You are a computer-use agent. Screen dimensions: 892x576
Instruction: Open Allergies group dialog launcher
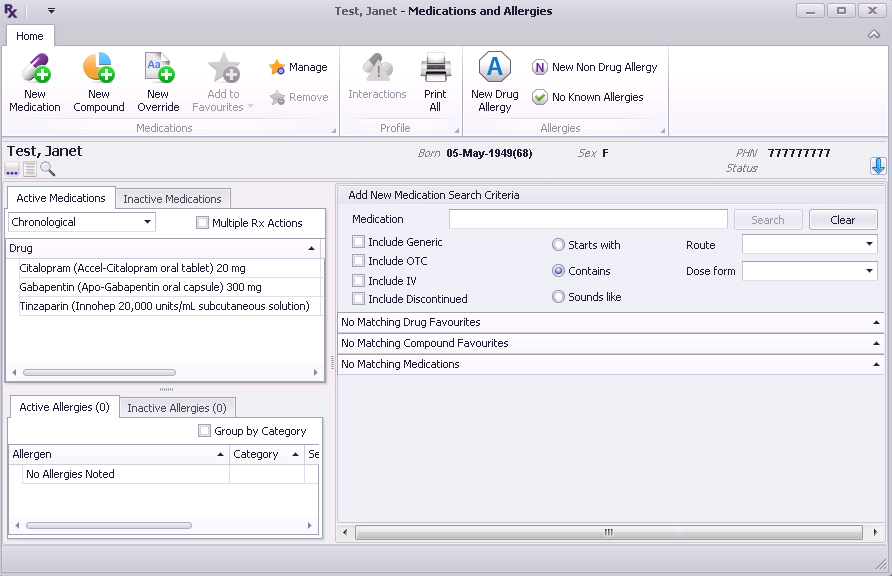click(x=663, y=131)
